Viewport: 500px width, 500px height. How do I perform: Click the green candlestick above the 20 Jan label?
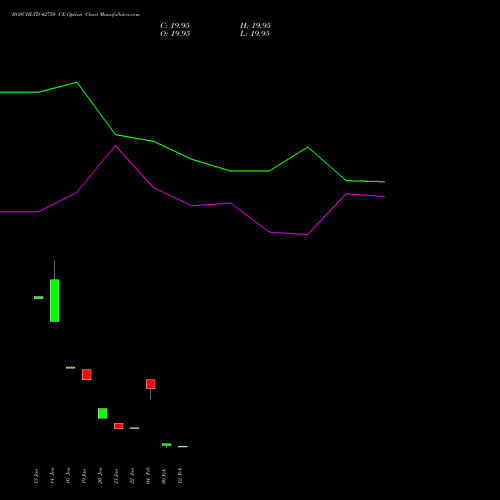[103, 413]
